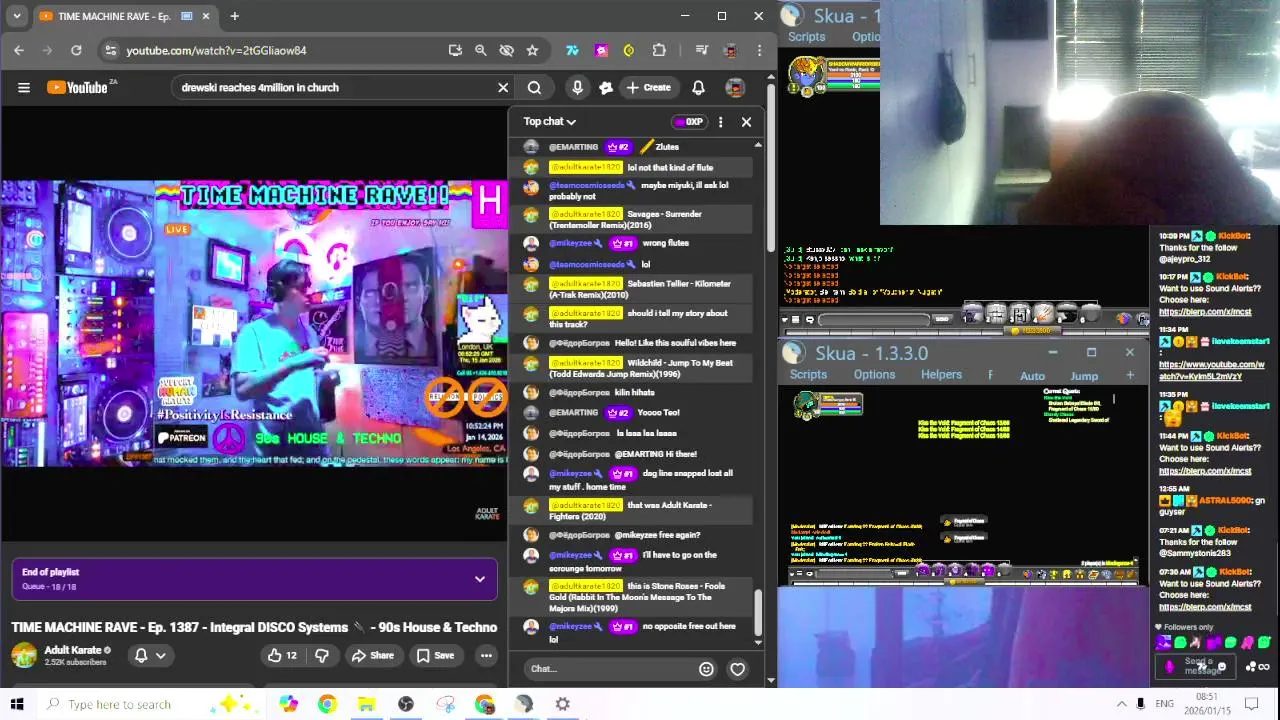Expand the End of playlist queue
1280x720 pixels.
tap(480, 579)
